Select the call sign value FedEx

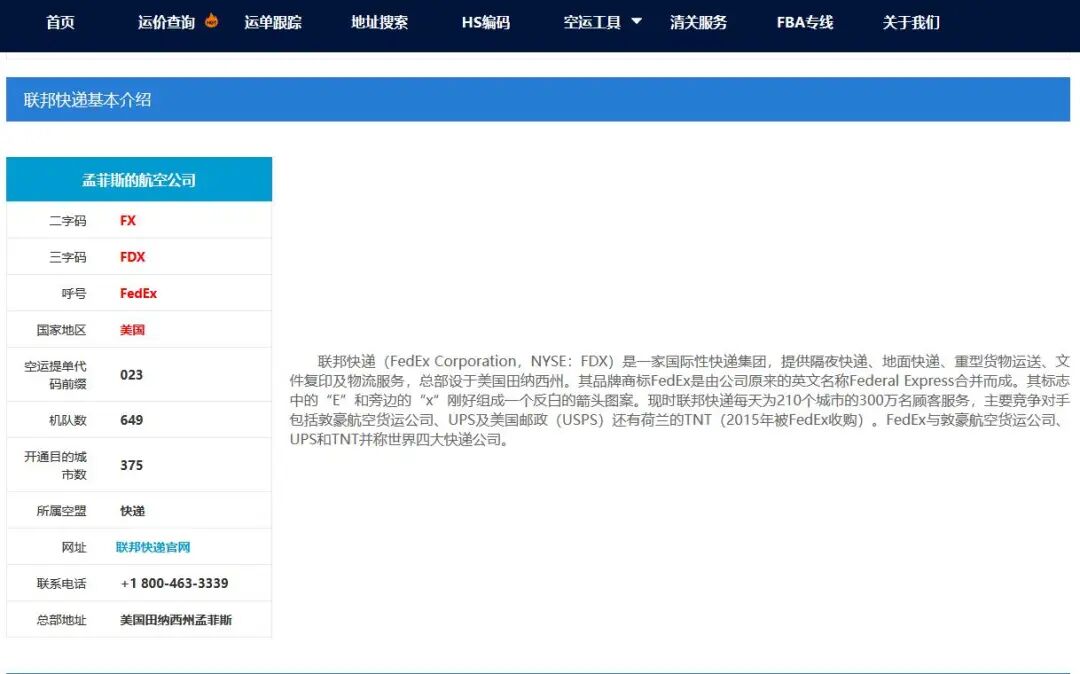coord(138,293)
